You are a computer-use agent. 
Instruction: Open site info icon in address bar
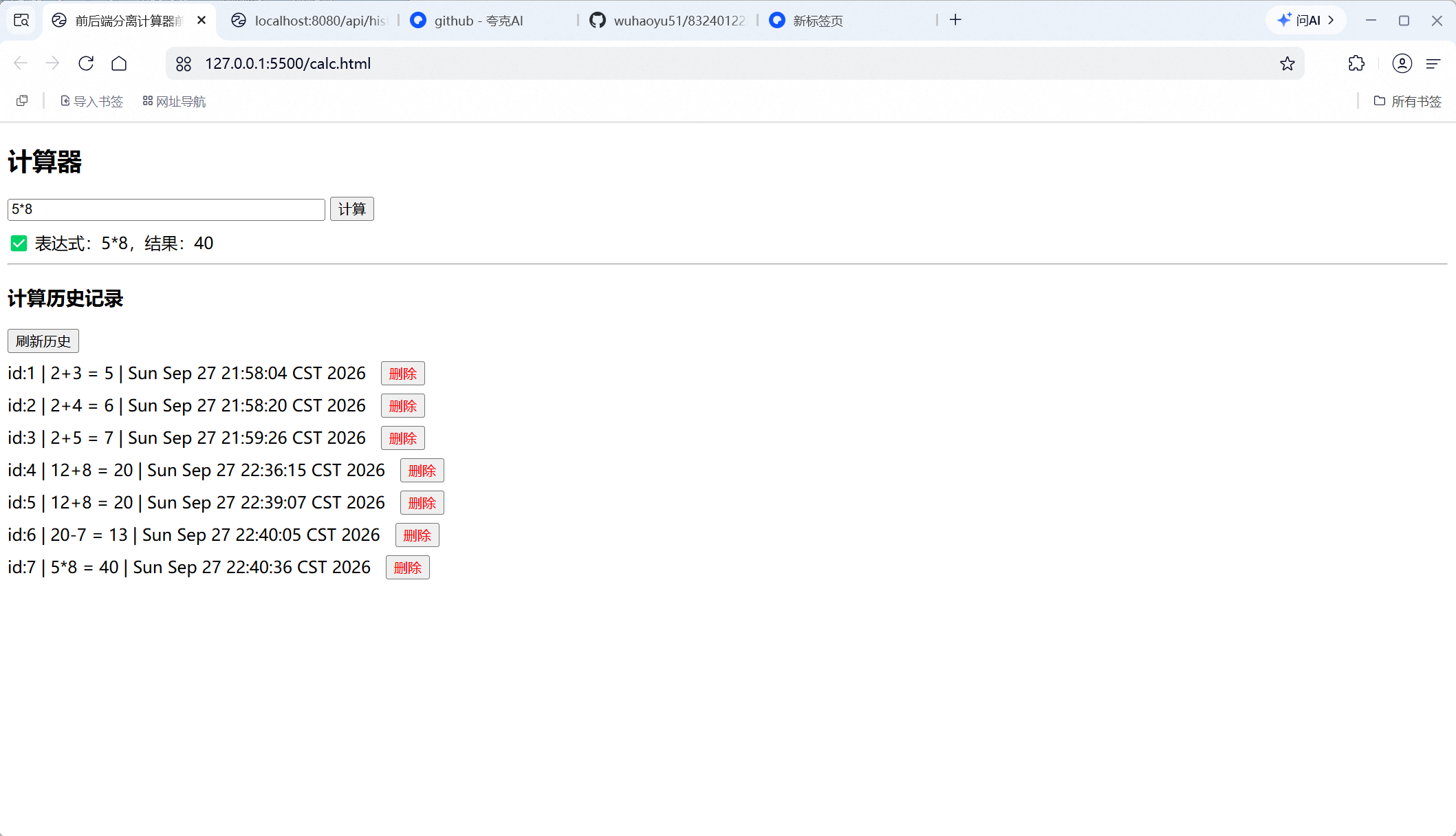coord(184,64)
